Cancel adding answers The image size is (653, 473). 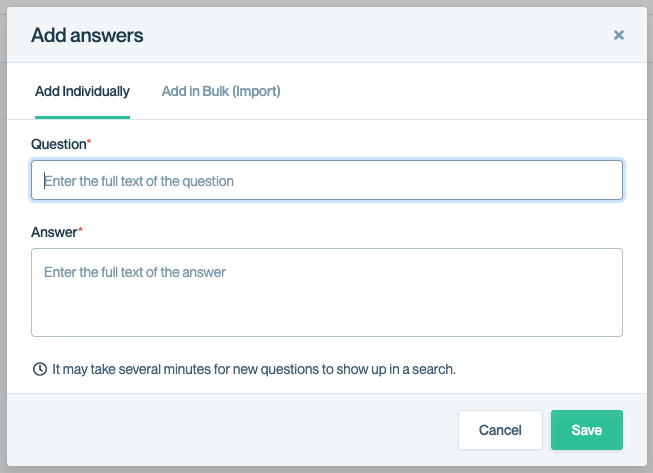coord(500,430)
